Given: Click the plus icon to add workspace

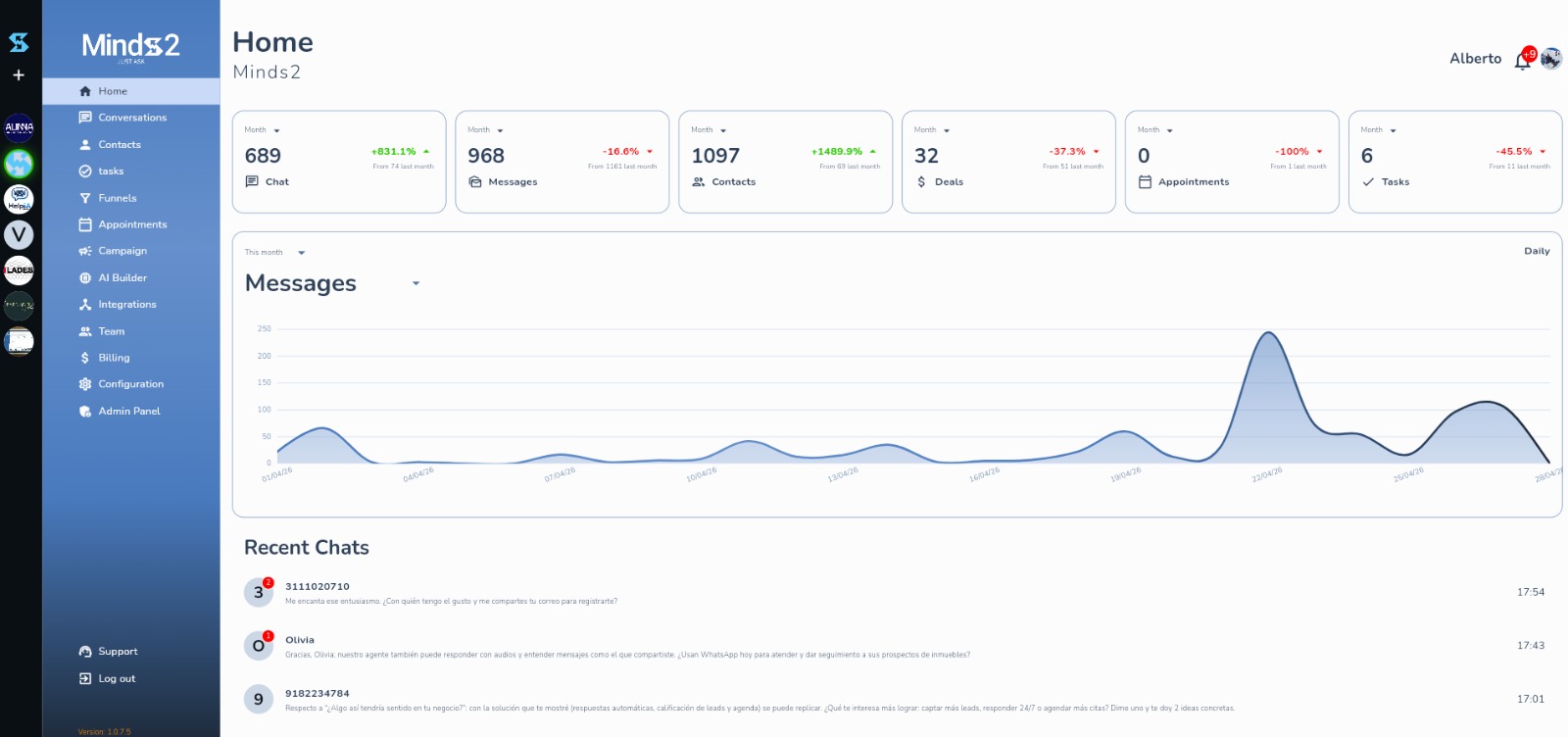Looking at the screenshot, I should 19,74.
